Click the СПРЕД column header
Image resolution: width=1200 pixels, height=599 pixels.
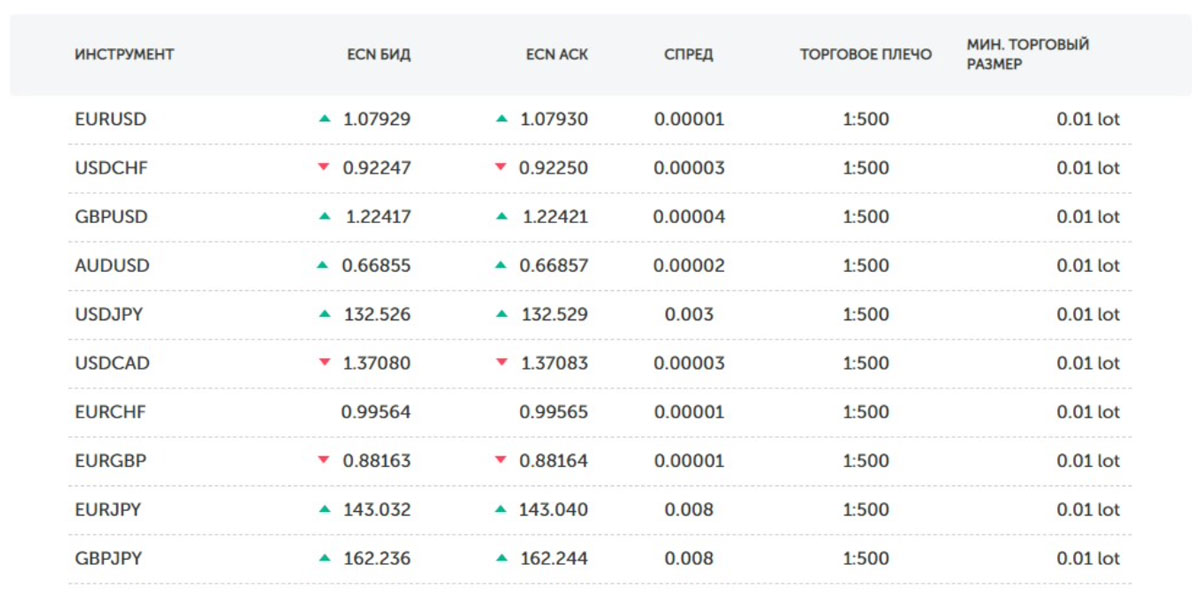688,55
